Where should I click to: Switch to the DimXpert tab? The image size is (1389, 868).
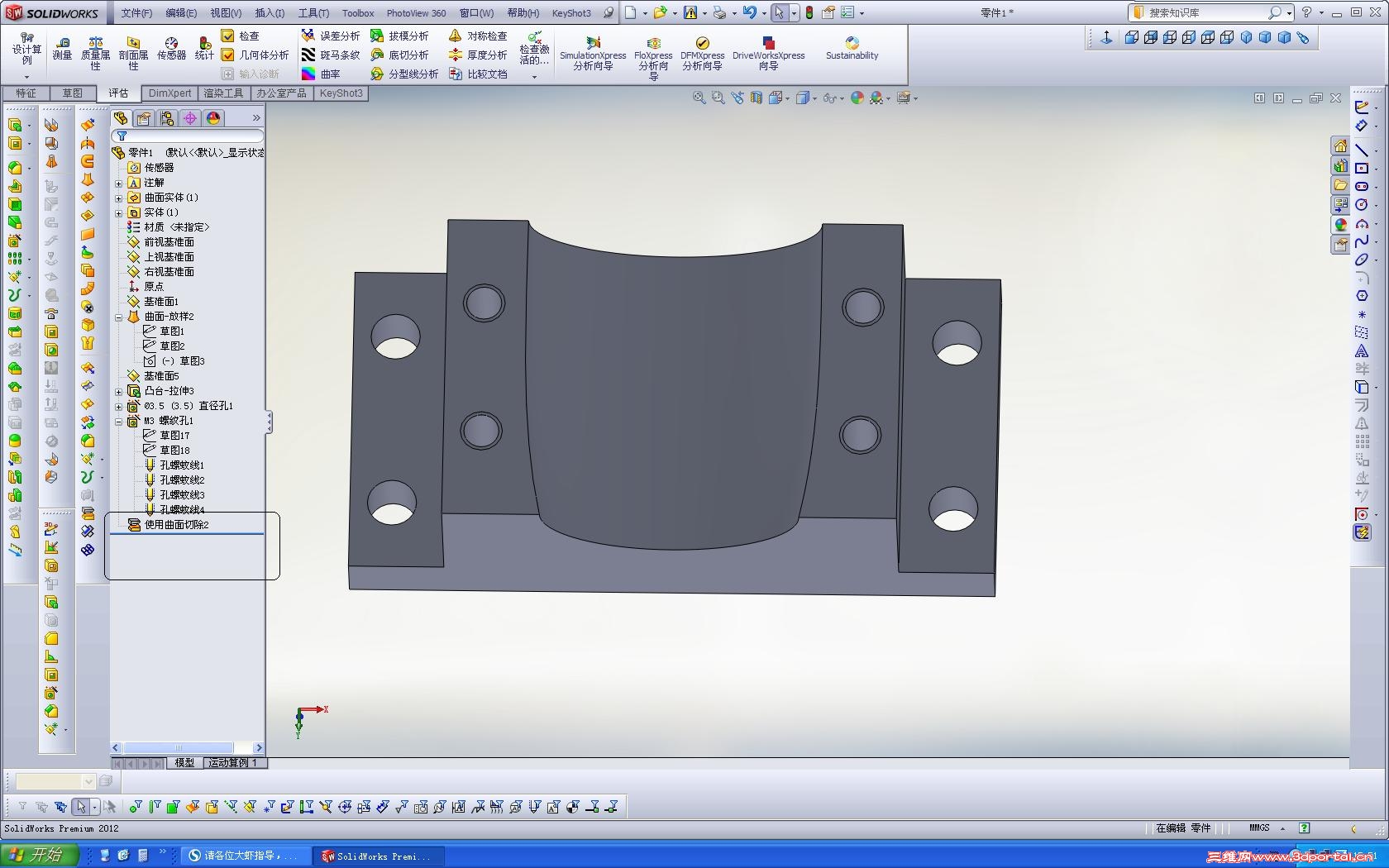tap(169, 93)
